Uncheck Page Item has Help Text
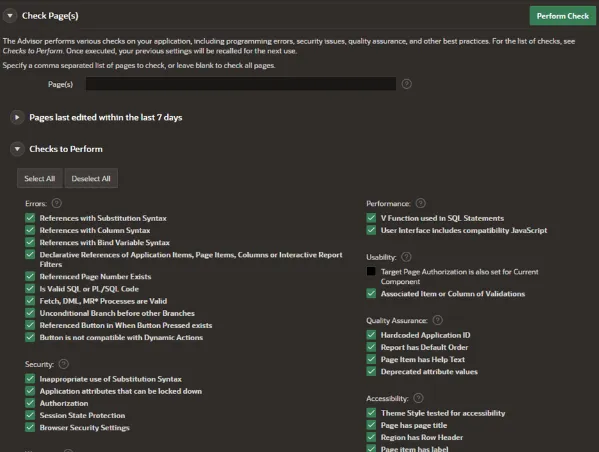This screenshot has width=599, height=452. (371, 359)
